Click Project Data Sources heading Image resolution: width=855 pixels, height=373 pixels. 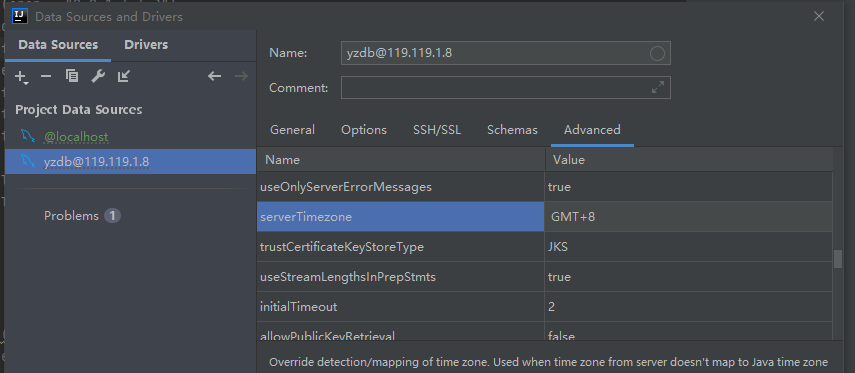click(x=79, y=110)
